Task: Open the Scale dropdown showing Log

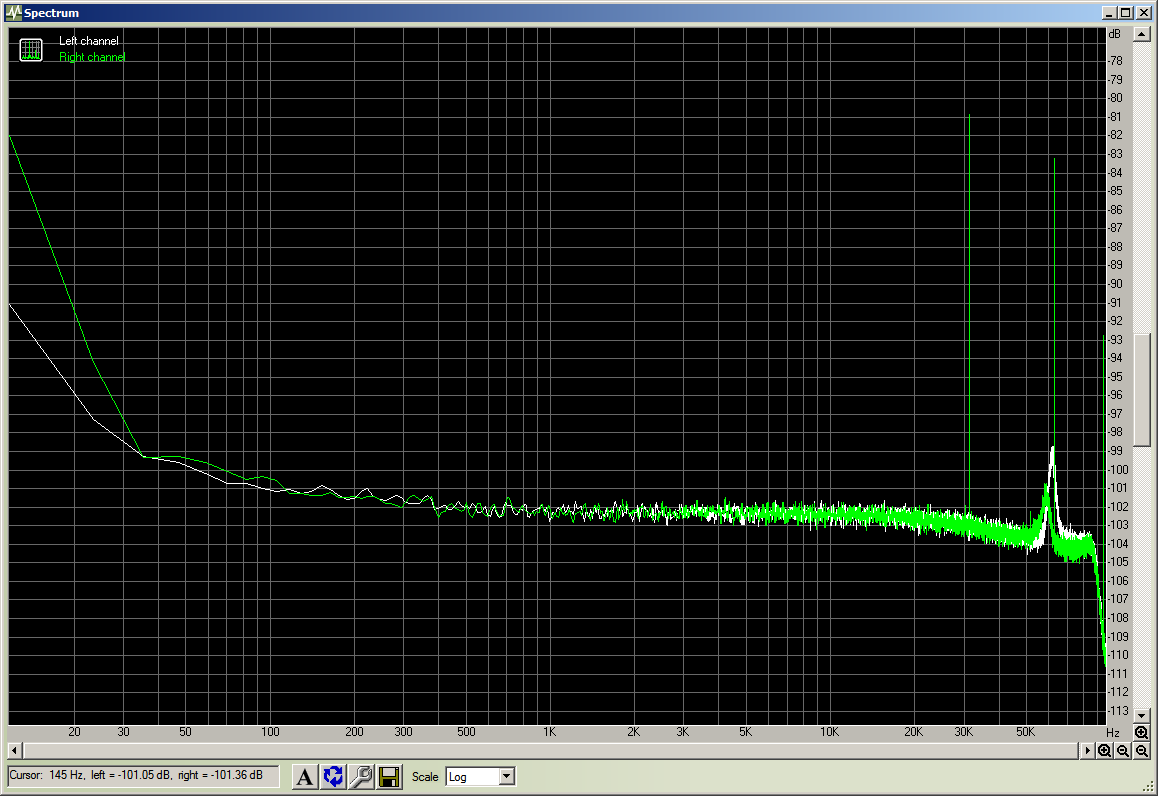Action: (480, 777)
